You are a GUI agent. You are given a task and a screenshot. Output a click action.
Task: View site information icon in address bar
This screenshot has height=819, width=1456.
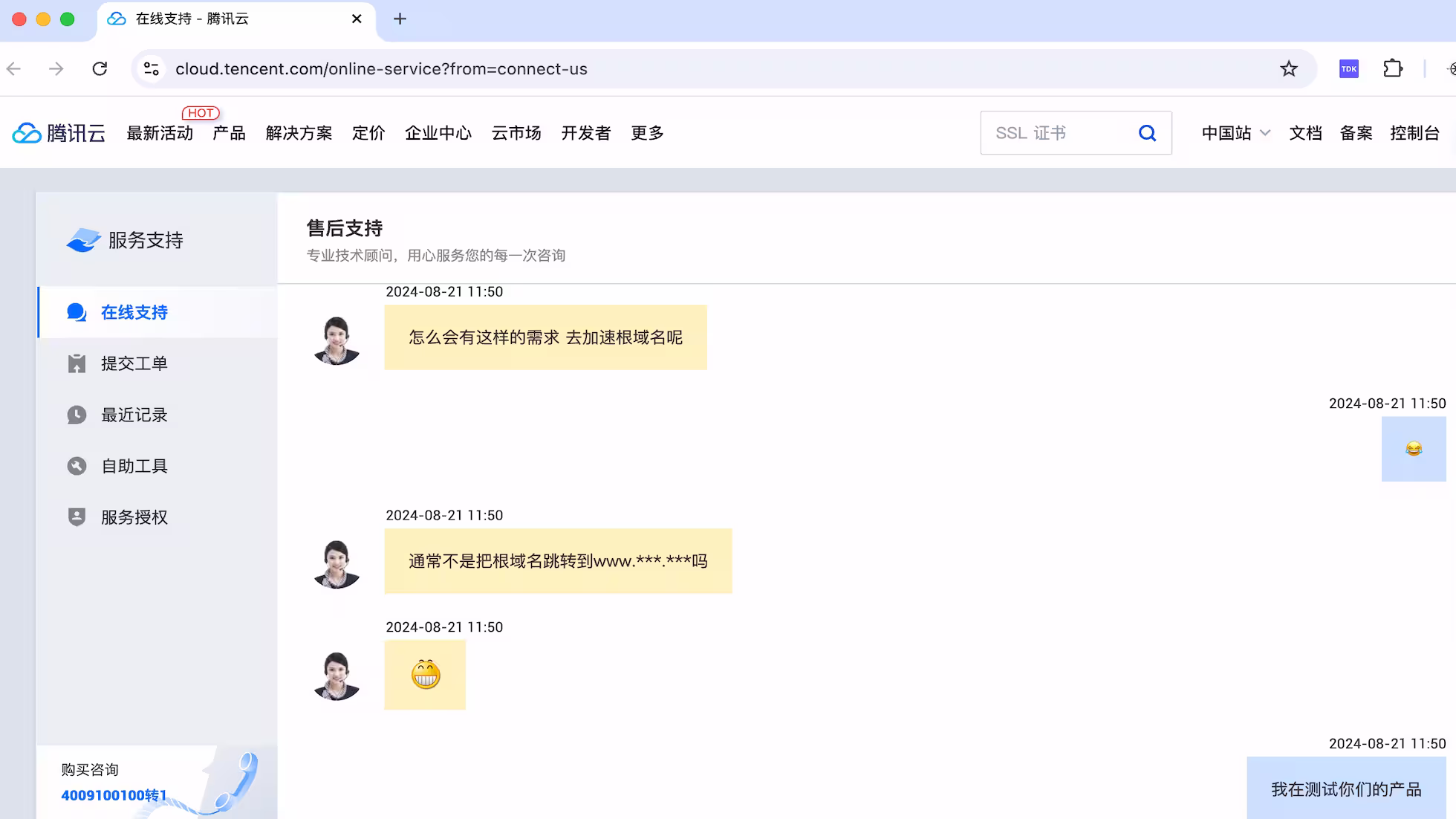pos(152,69)
